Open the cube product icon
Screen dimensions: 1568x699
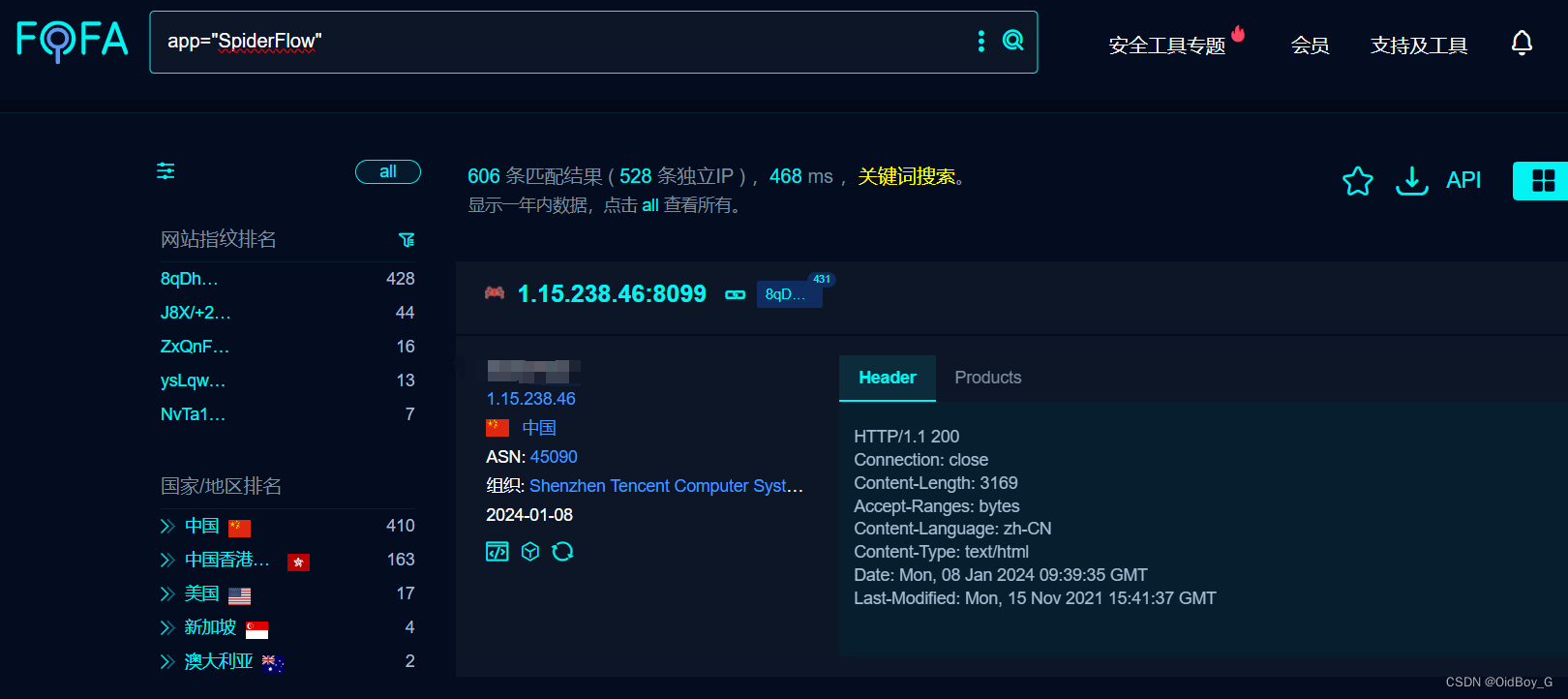(529, 552)
